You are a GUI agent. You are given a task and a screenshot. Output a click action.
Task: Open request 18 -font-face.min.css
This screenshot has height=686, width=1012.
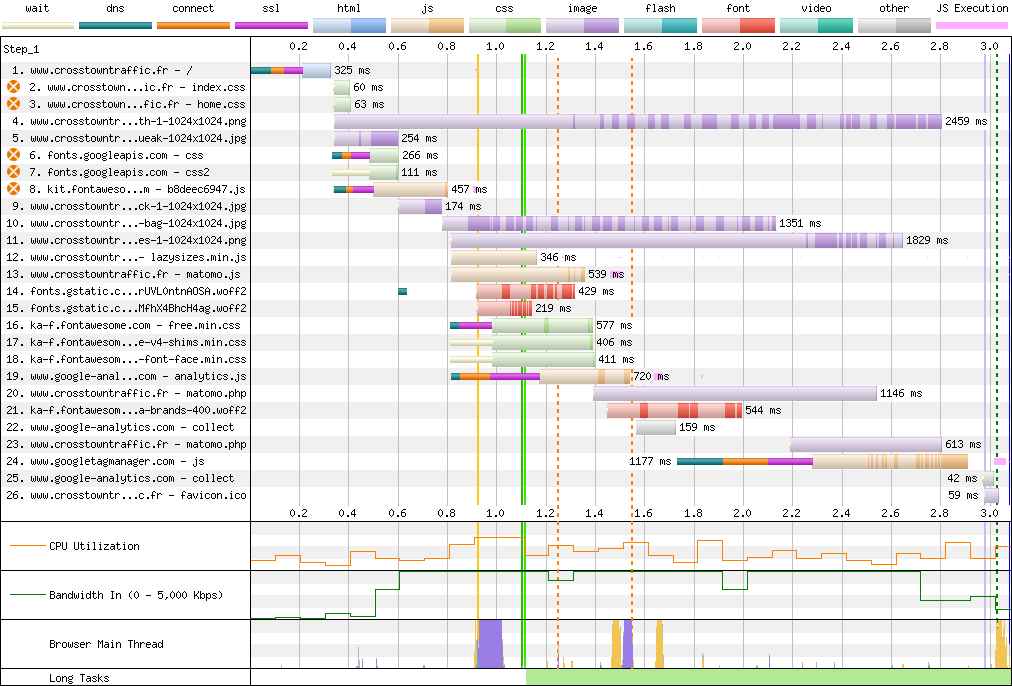pos(125,359)
